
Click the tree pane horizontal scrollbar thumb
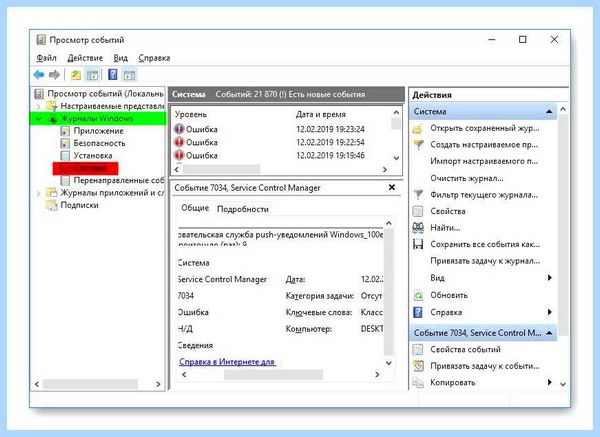[x=90, y=384]
